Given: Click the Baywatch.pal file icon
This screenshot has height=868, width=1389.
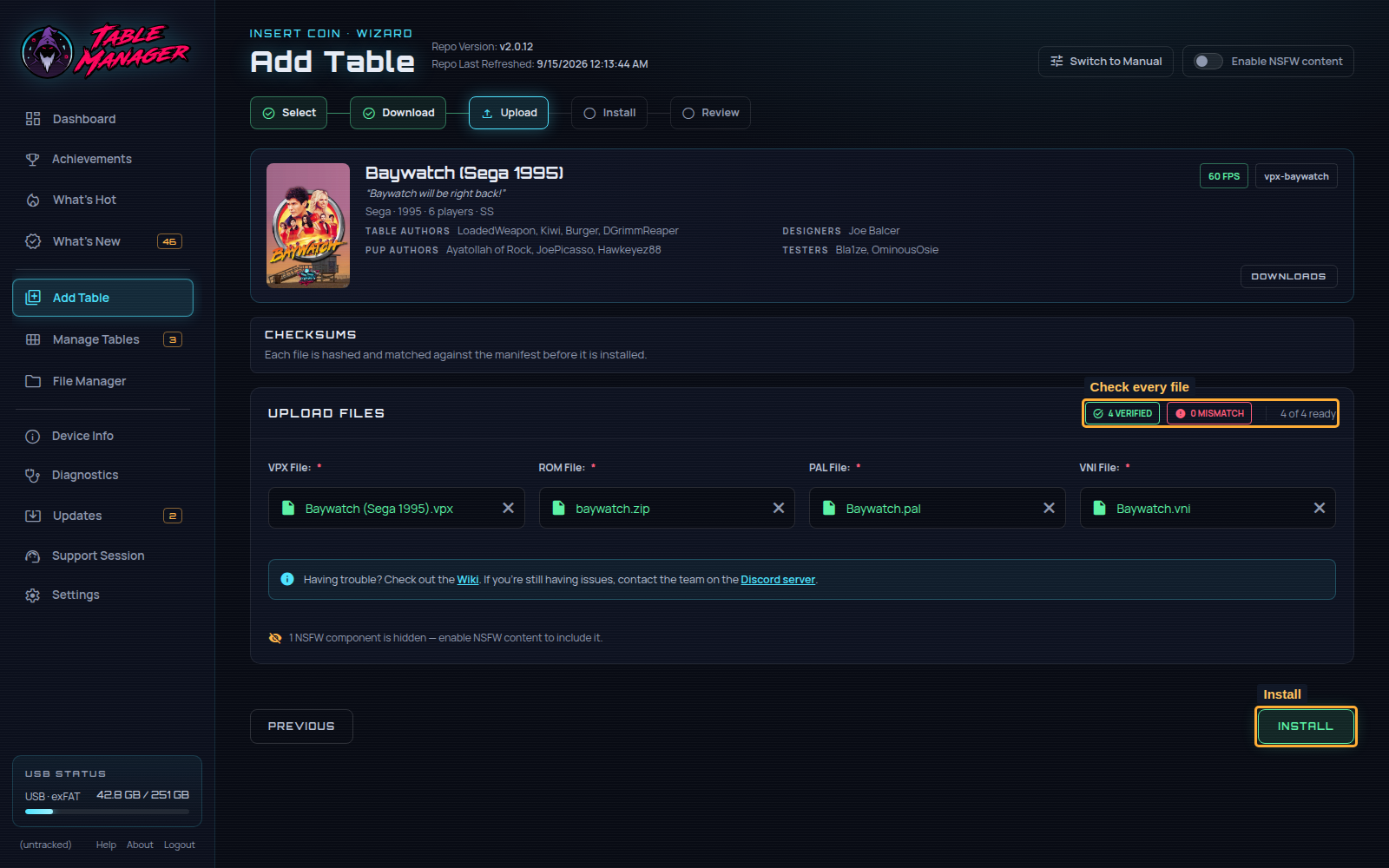Looking at the screenshot, I should (x=829, y=508).
